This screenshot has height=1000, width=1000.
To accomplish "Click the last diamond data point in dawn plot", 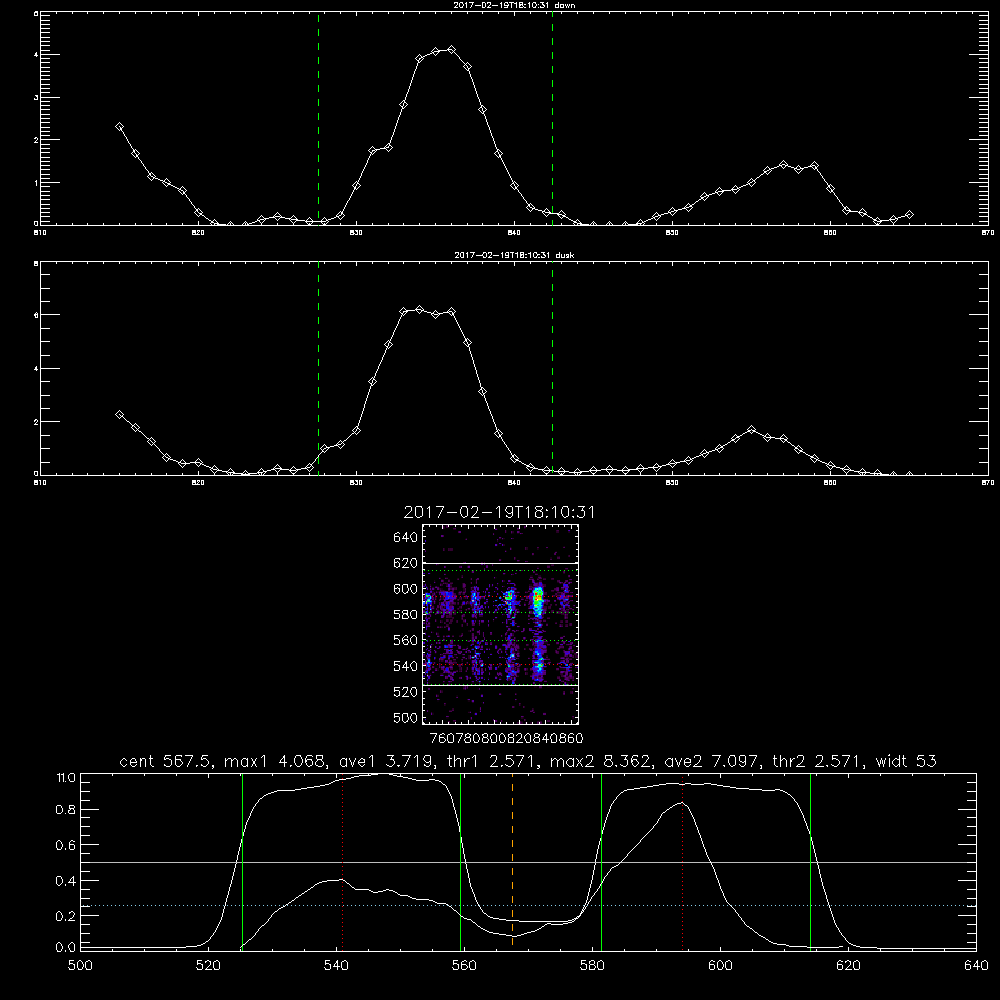I will tap(909, 214).
